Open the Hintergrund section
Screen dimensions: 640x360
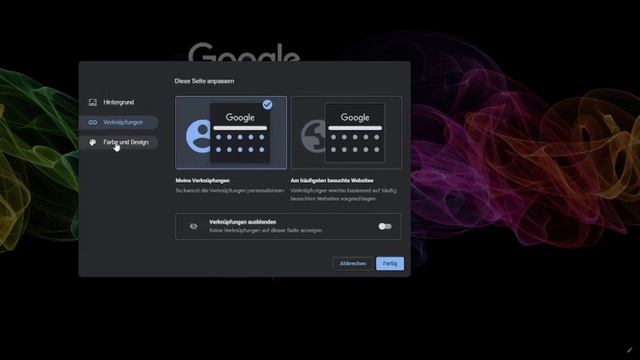[118, 102]
